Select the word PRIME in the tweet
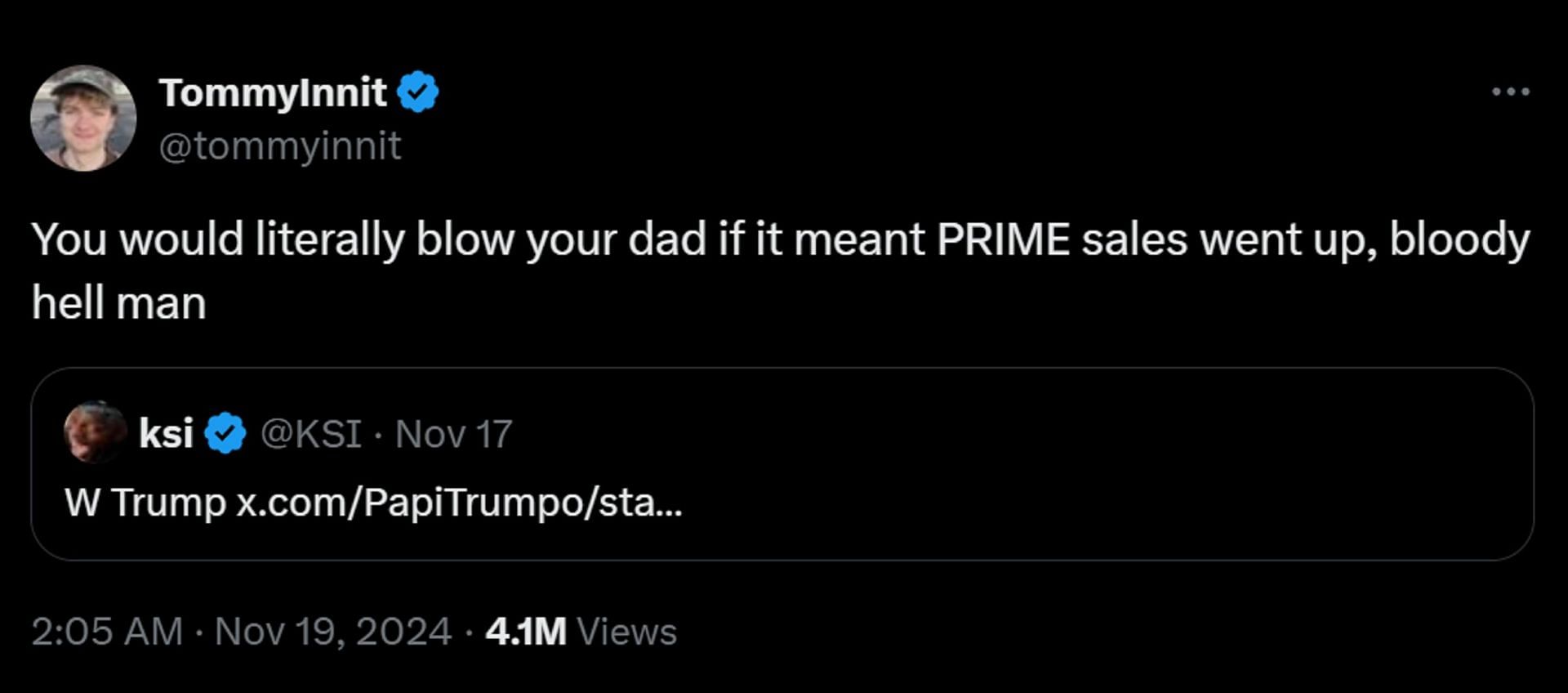This screenshot has width=1568, height=693. 1003,239
